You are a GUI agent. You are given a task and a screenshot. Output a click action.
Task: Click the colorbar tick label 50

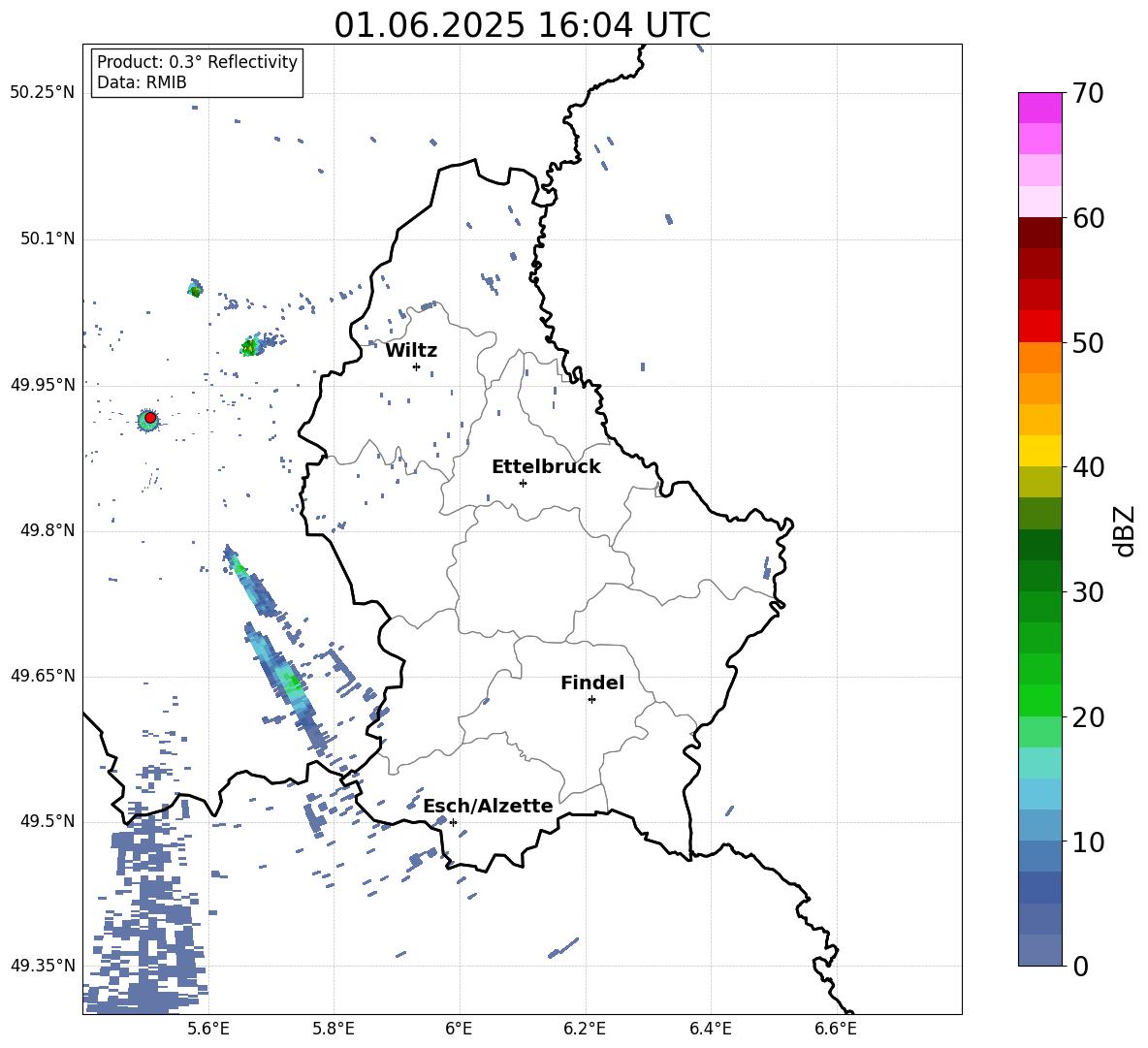coord(1088,343)
